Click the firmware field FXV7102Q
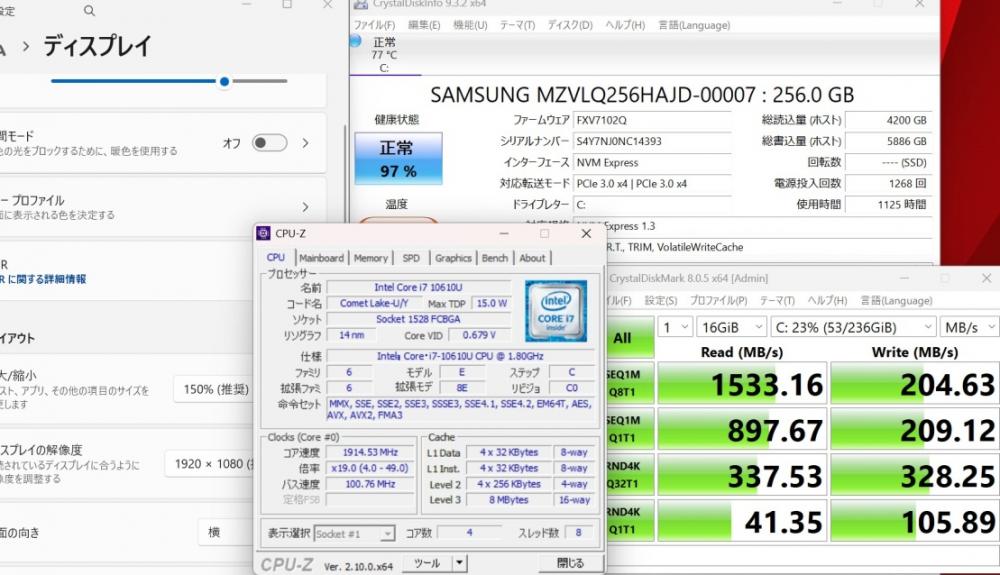This screenshot has width=1000, height=575. 652,120
